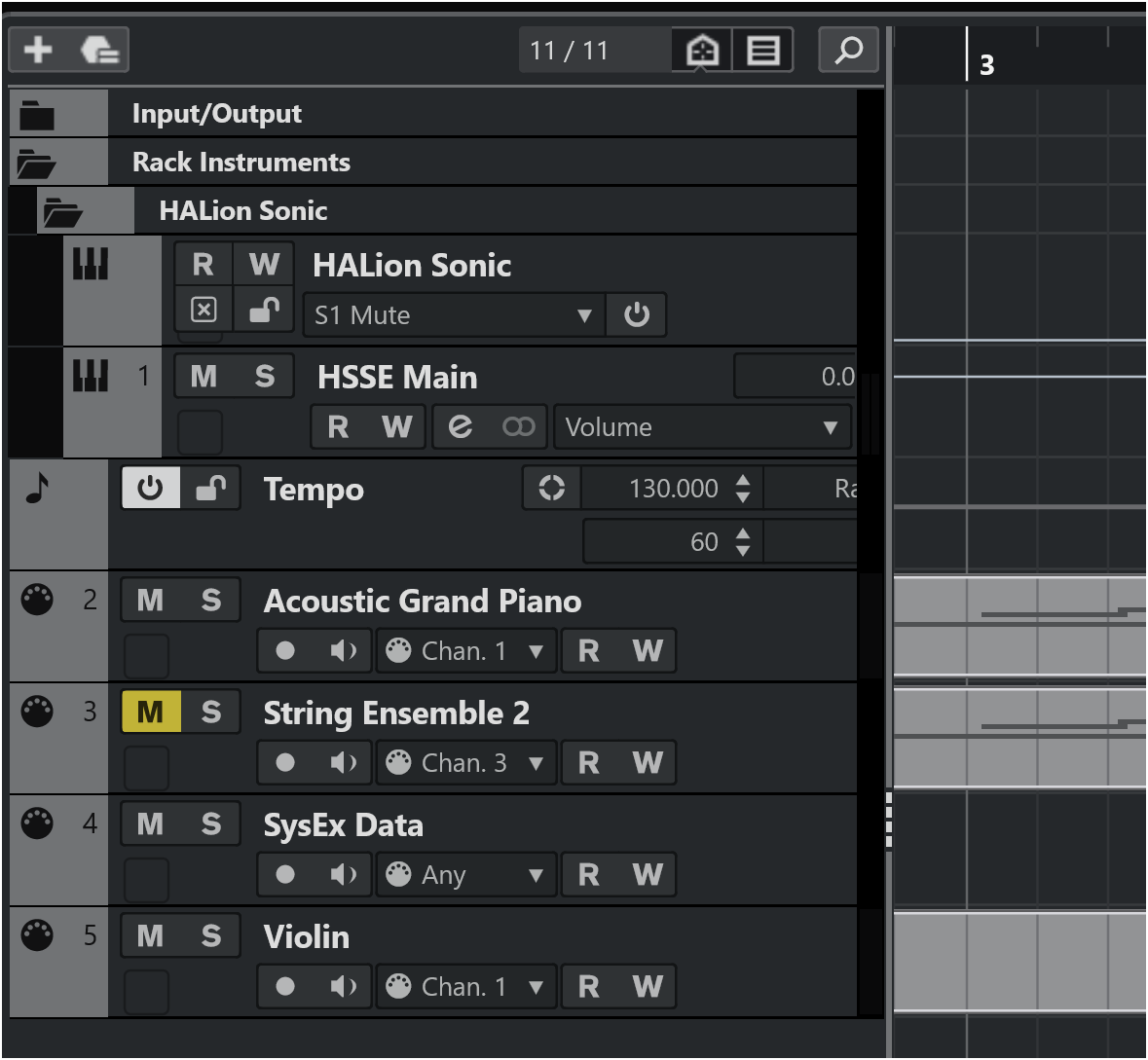Click record enable on Acoustic Grand Piano
The height and width of the screenshot is (1060, 1148).
click(285, 651)
